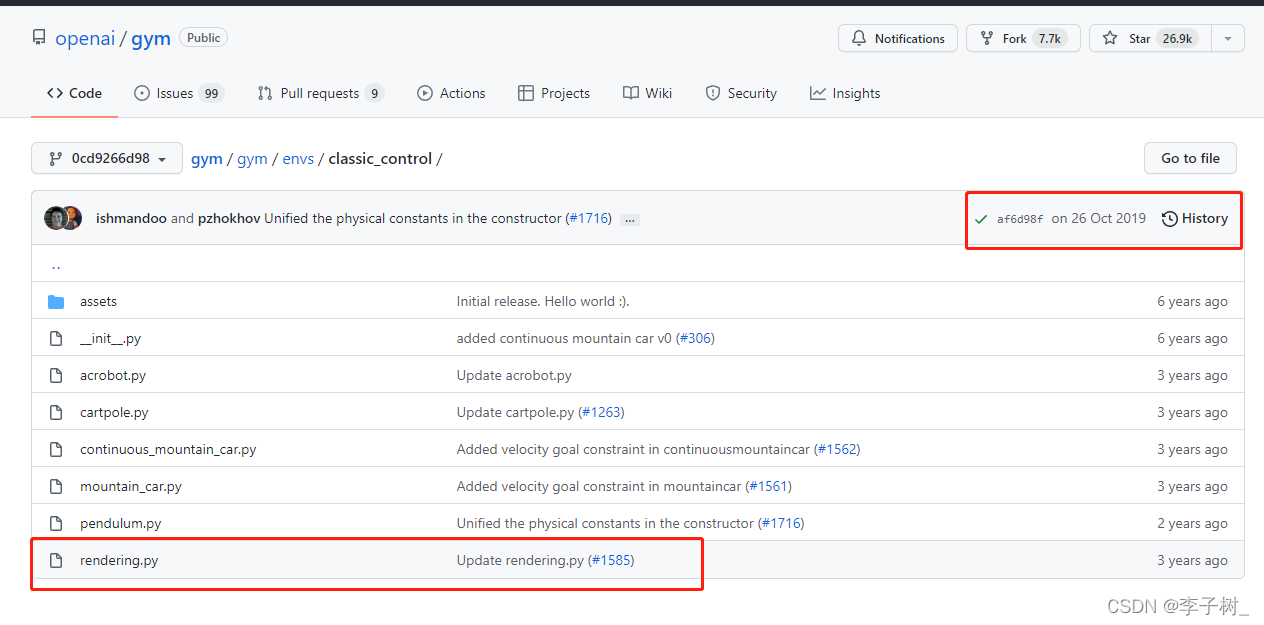The image size is (1264, 625).
Task: Click the file icon beside cartpole.py
Action: (56, 412)
